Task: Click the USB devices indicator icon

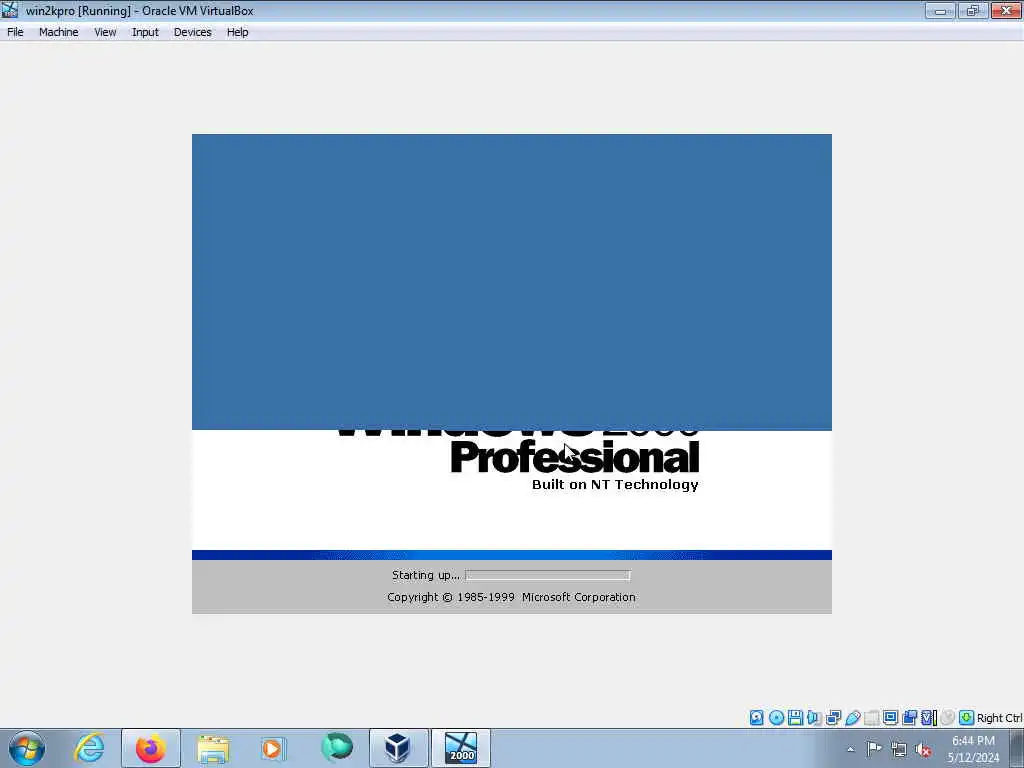Action: (x=852, y=718)
